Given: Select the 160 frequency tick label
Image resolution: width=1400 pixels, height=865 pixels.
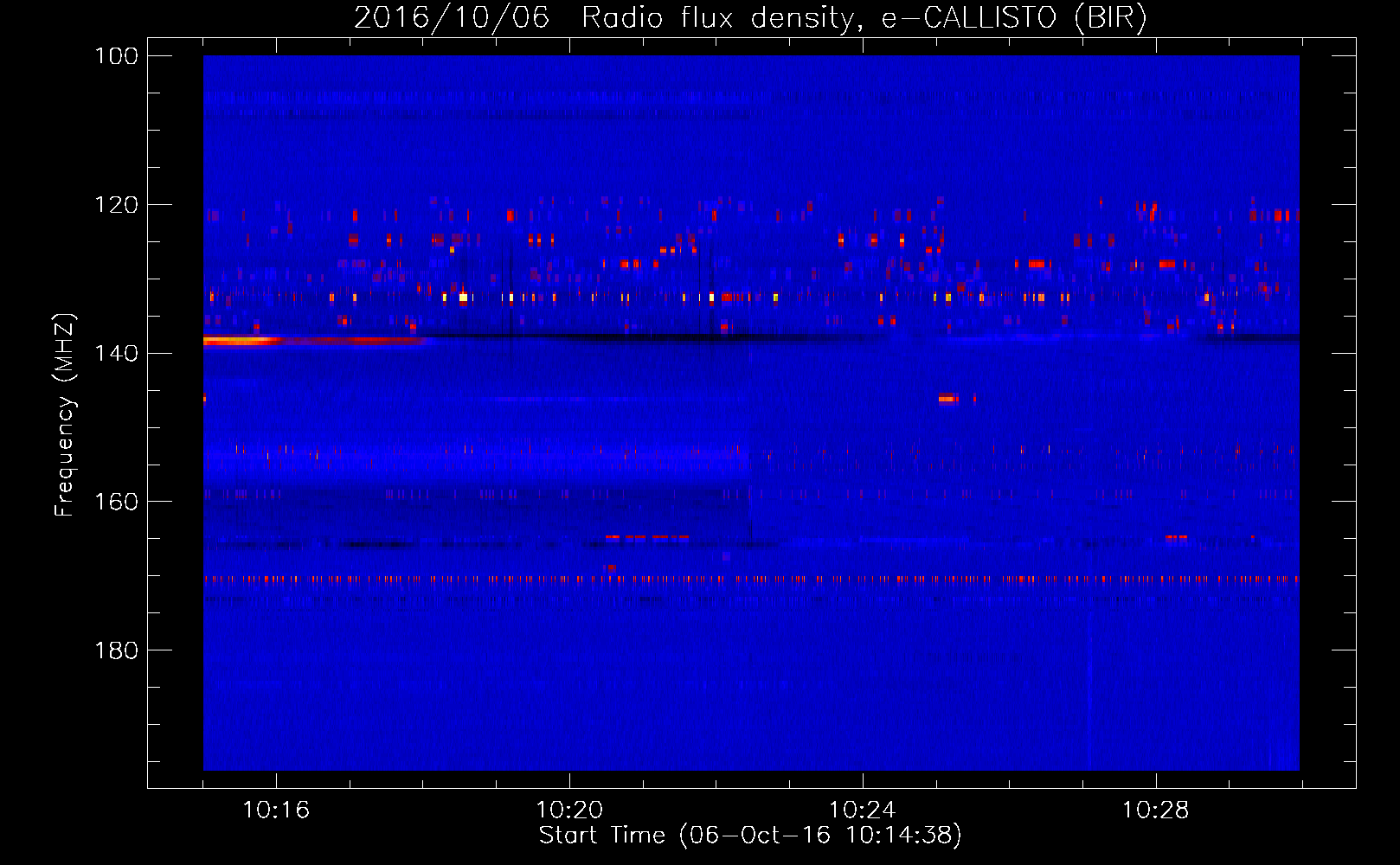Looking at the screenshot, I should pos(118,502).
